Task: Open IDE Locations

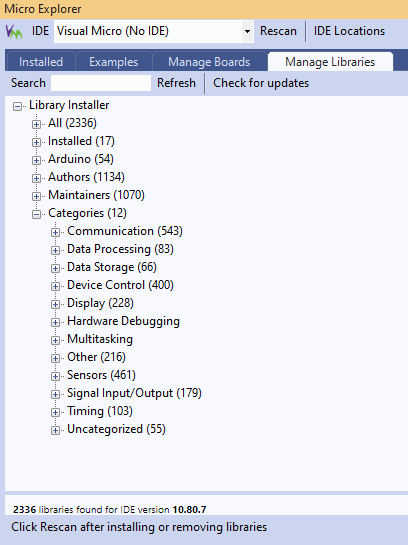Action: click(x=349, y=31)
